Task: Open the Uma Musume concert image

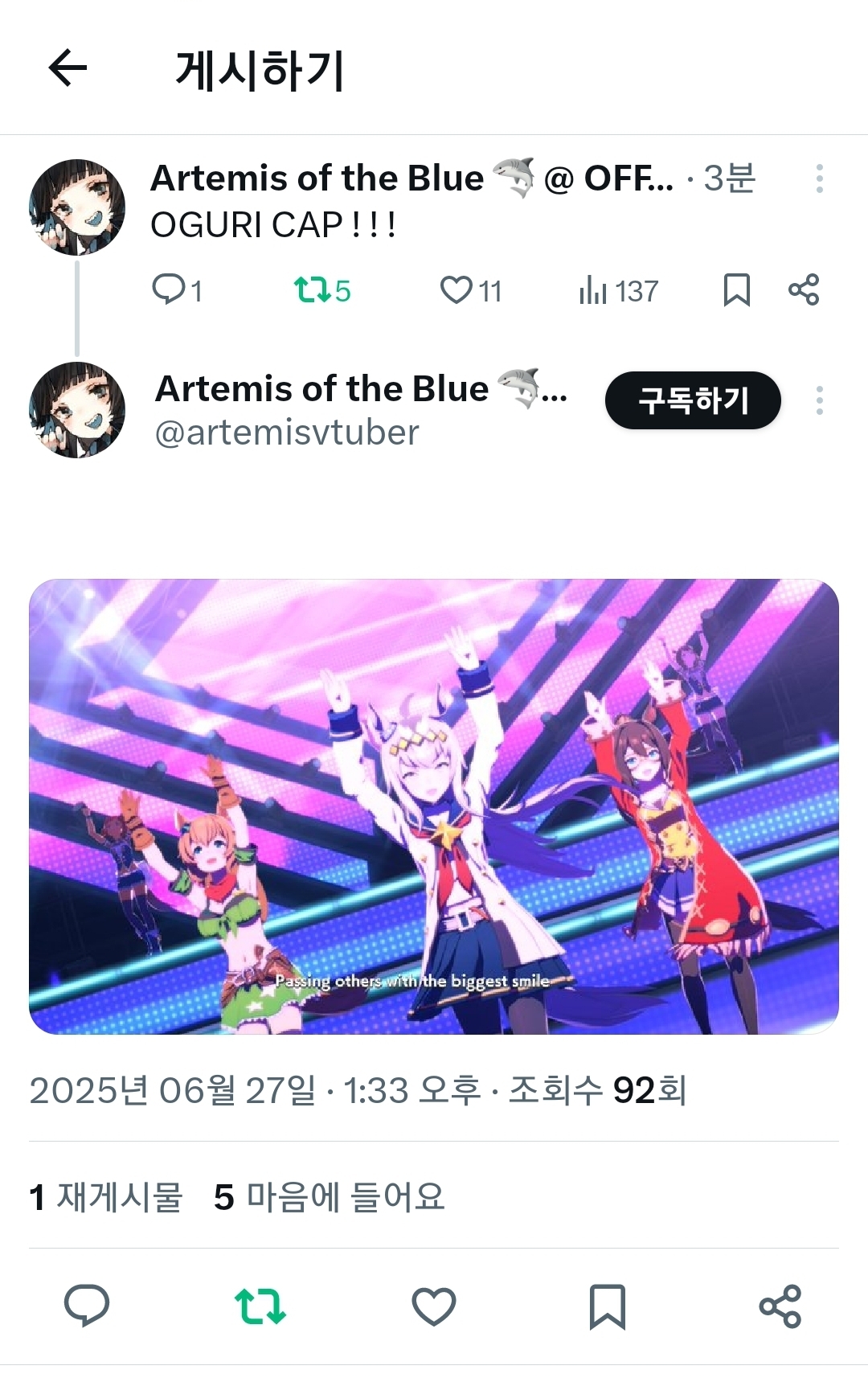Action: point(434,806)
